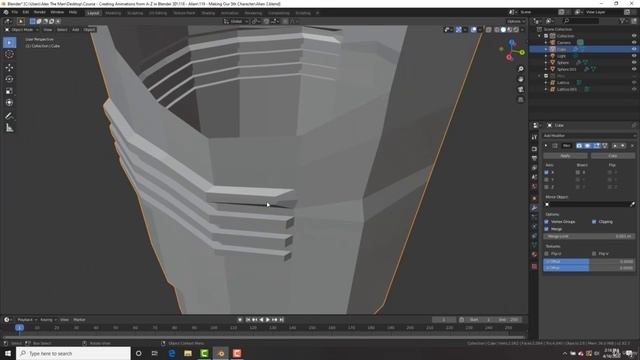Toggle mirror Axis X checkbox
The image size is (640, 360).
click(x=547, y=172)
